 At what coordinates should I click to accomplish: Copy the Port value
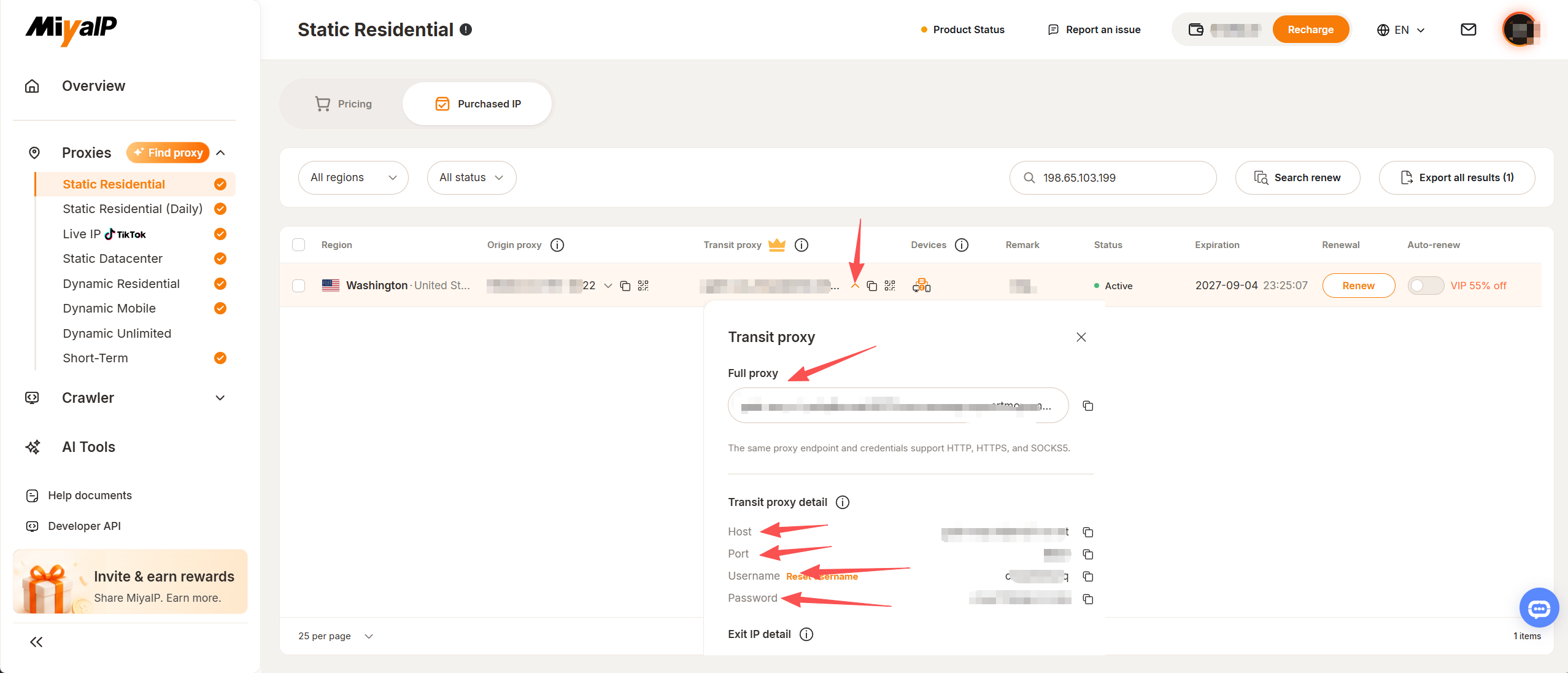tap(1087, 554)
